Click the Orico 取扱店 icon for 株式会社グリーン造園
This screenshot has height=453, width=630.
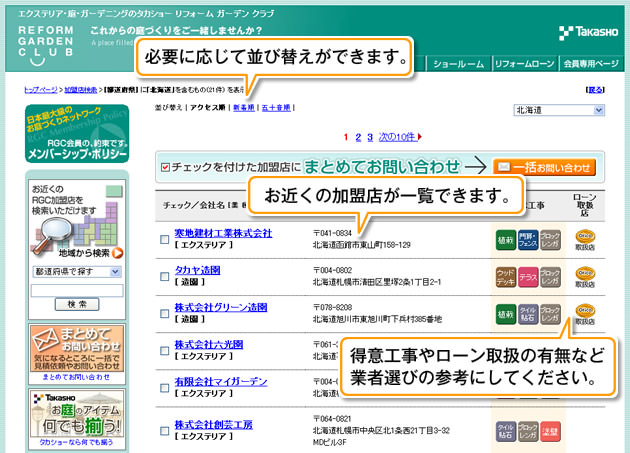(585, 314)
